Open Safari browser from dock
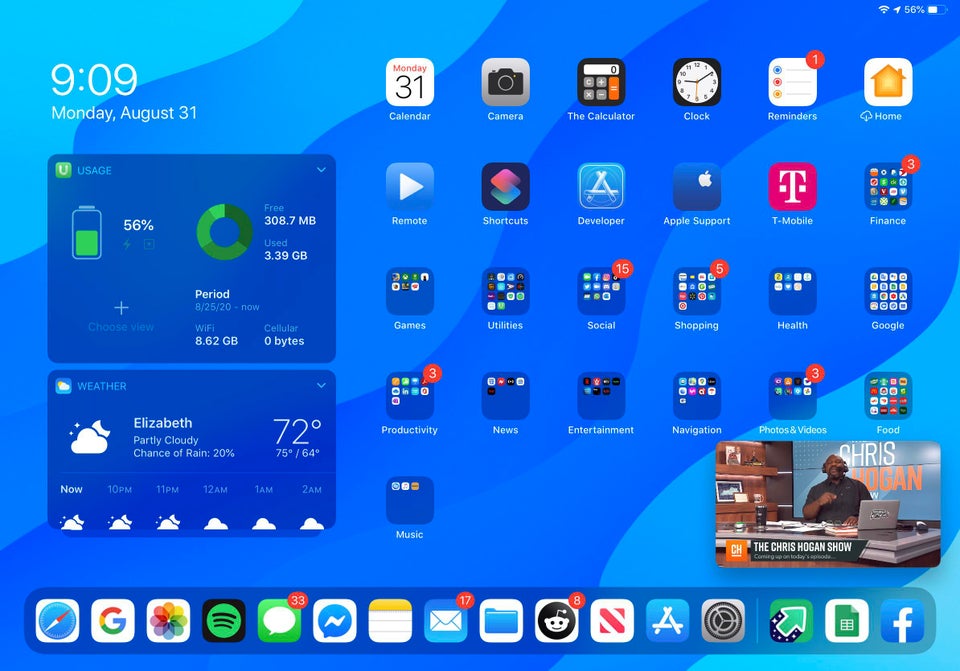 58,621
